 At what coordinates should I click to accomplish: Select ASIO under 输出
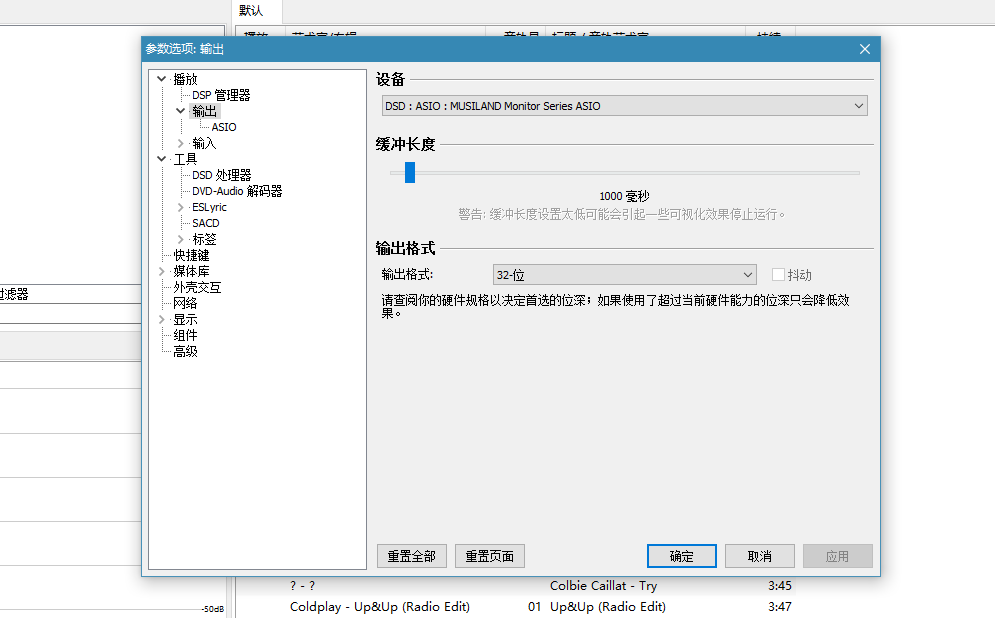[x=223, y=126]
